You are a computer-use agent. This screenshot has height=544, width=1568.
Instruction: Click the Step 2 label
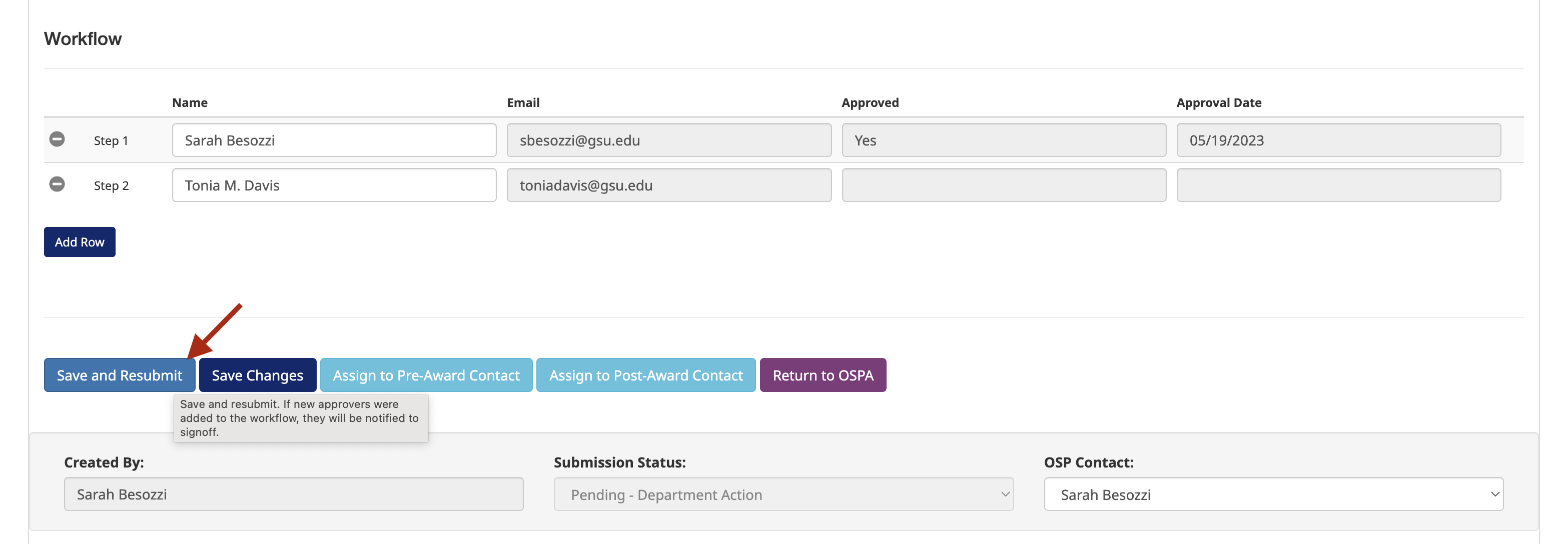tap(112, 185)
